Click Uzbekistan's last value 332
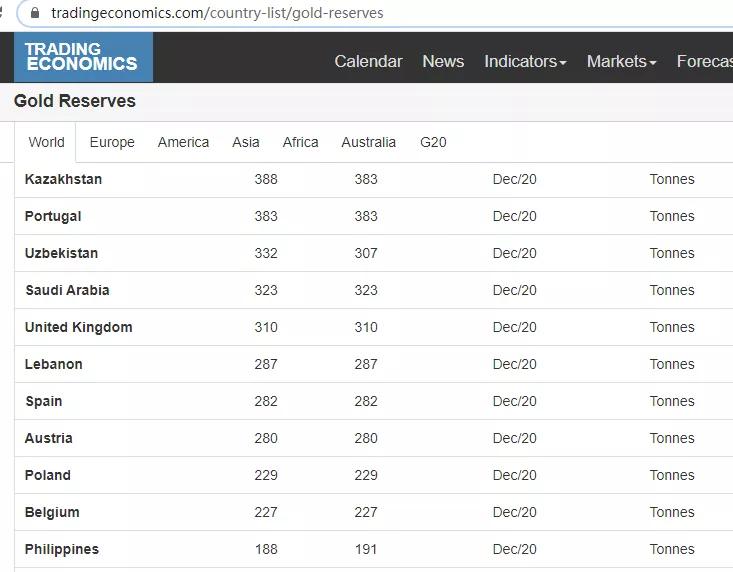Viewport: 733px width, 572px height. pos(266,253)
